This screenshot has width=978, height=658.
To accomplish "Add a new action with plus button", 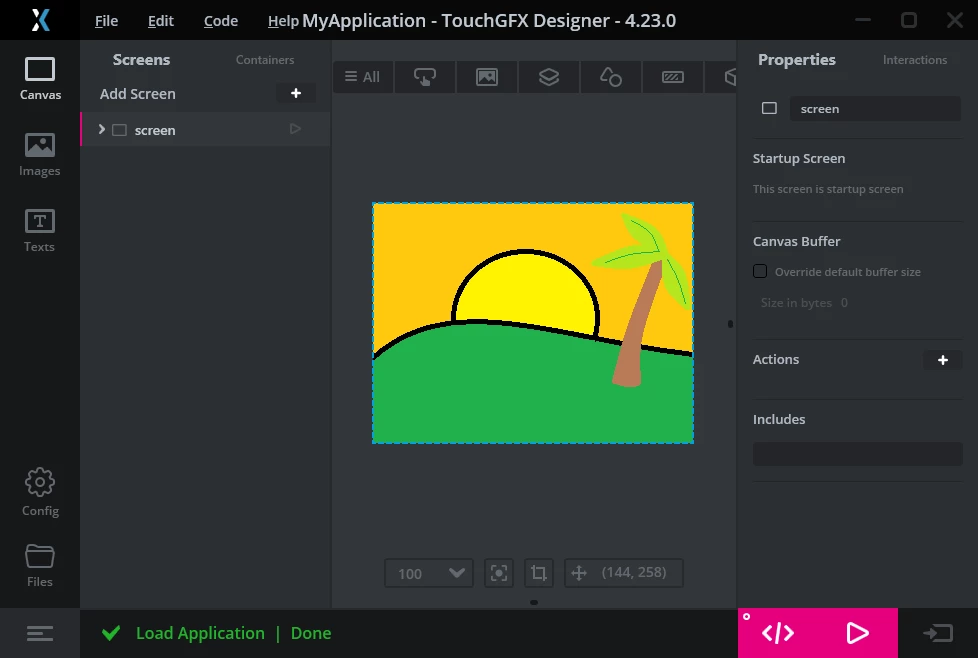I will pyautogui.click(x=942, y=360).
